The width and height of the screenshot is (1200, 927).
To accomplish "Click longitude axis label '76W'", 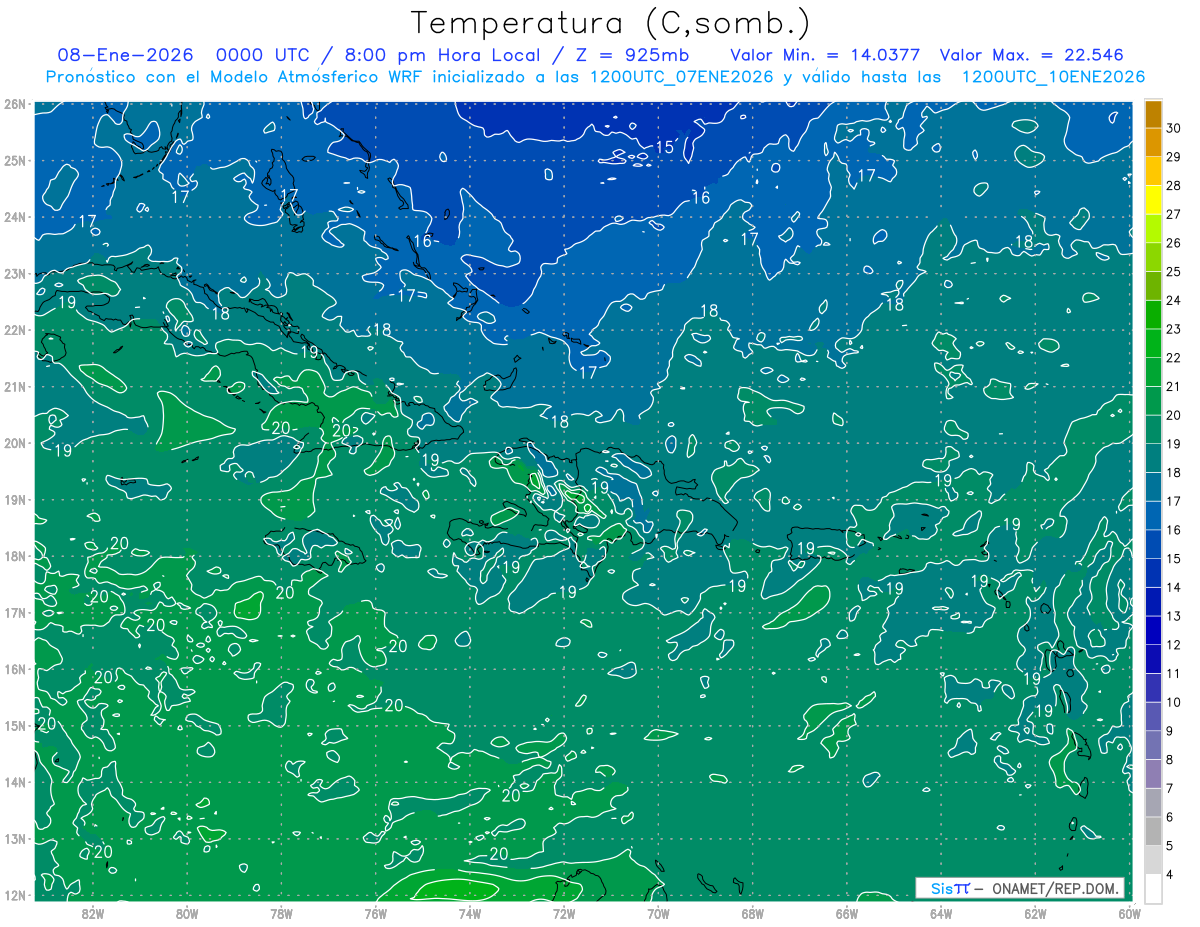I will 376,913.
